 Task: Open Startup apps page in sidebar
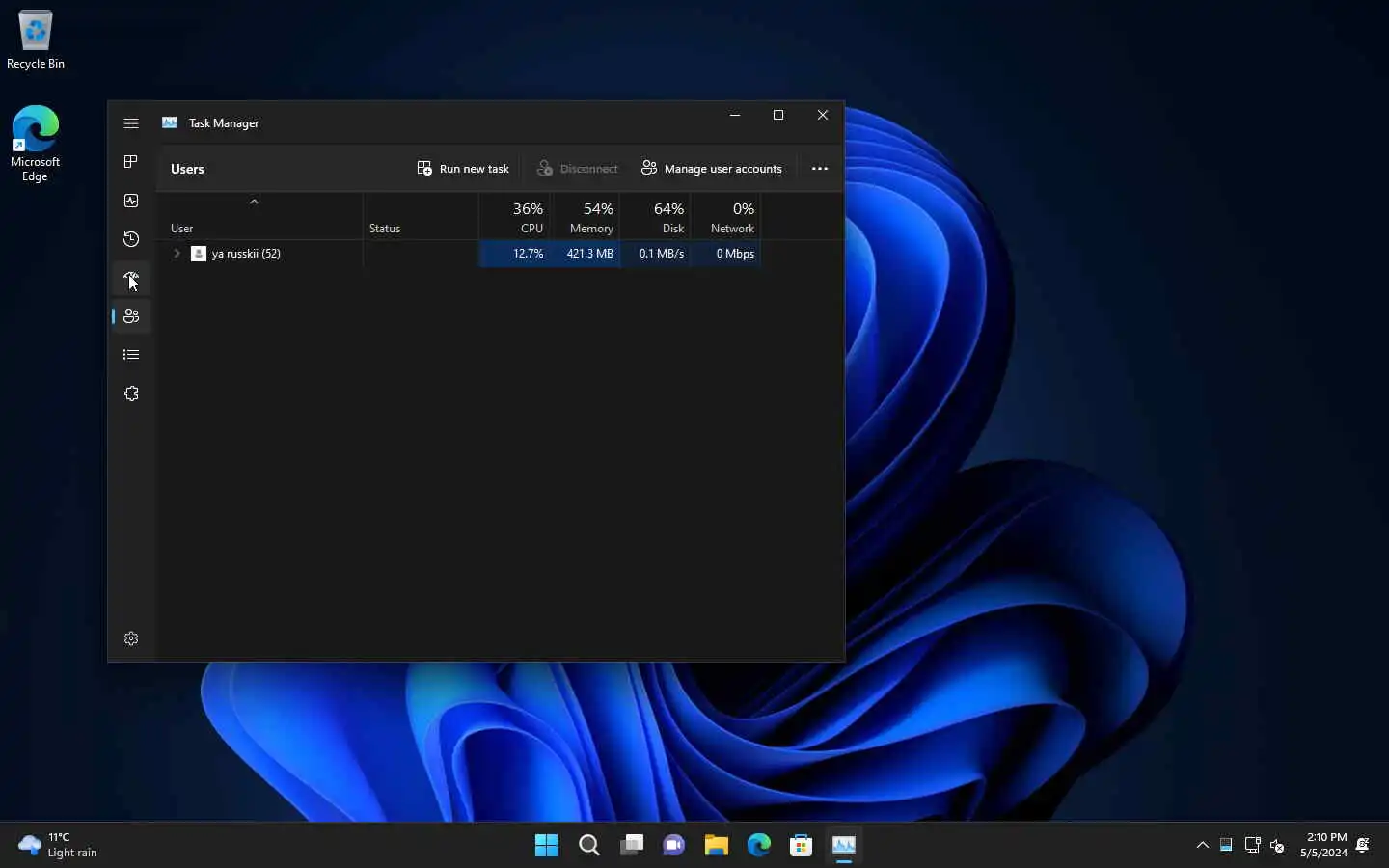tap(131, 278)
